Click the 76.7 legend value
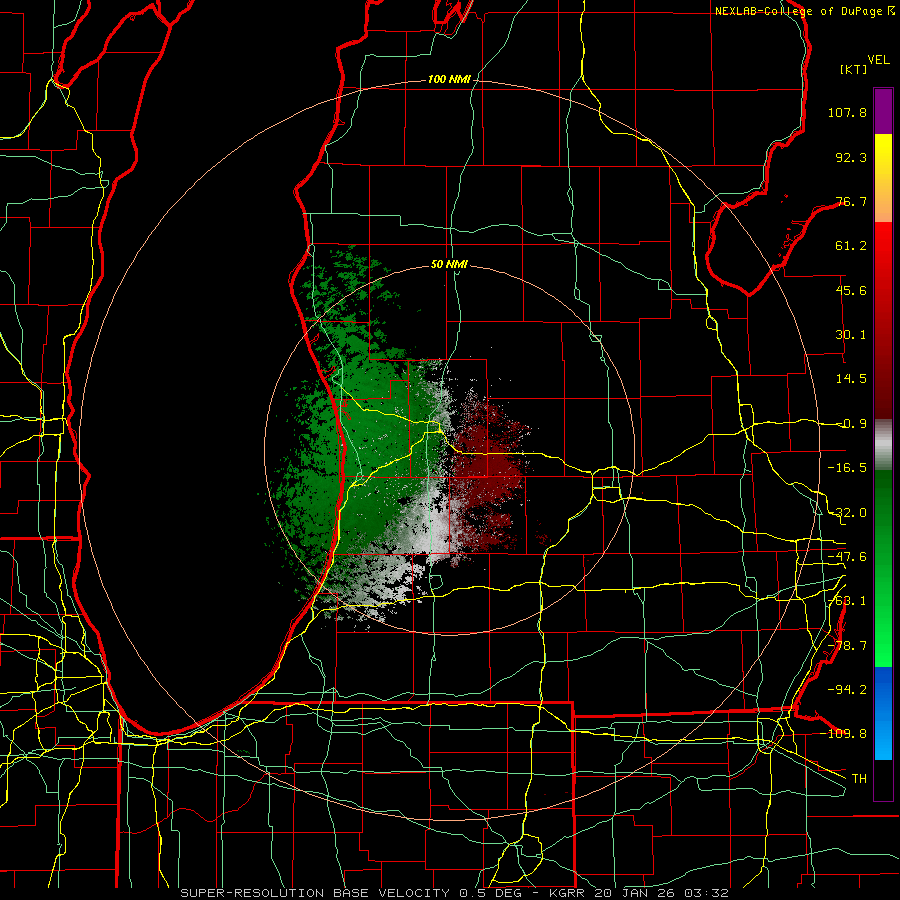The image size is (900, 900). coord(851,201)
